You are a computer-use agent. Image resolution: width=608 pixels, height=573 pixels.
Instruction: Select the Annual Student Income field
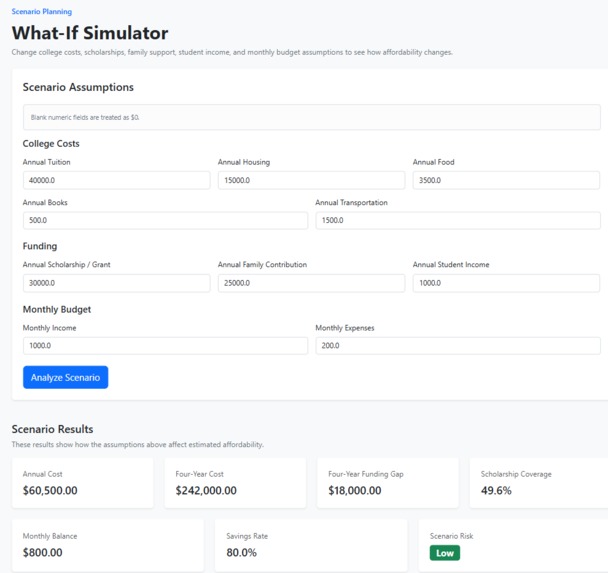(506, 283)
